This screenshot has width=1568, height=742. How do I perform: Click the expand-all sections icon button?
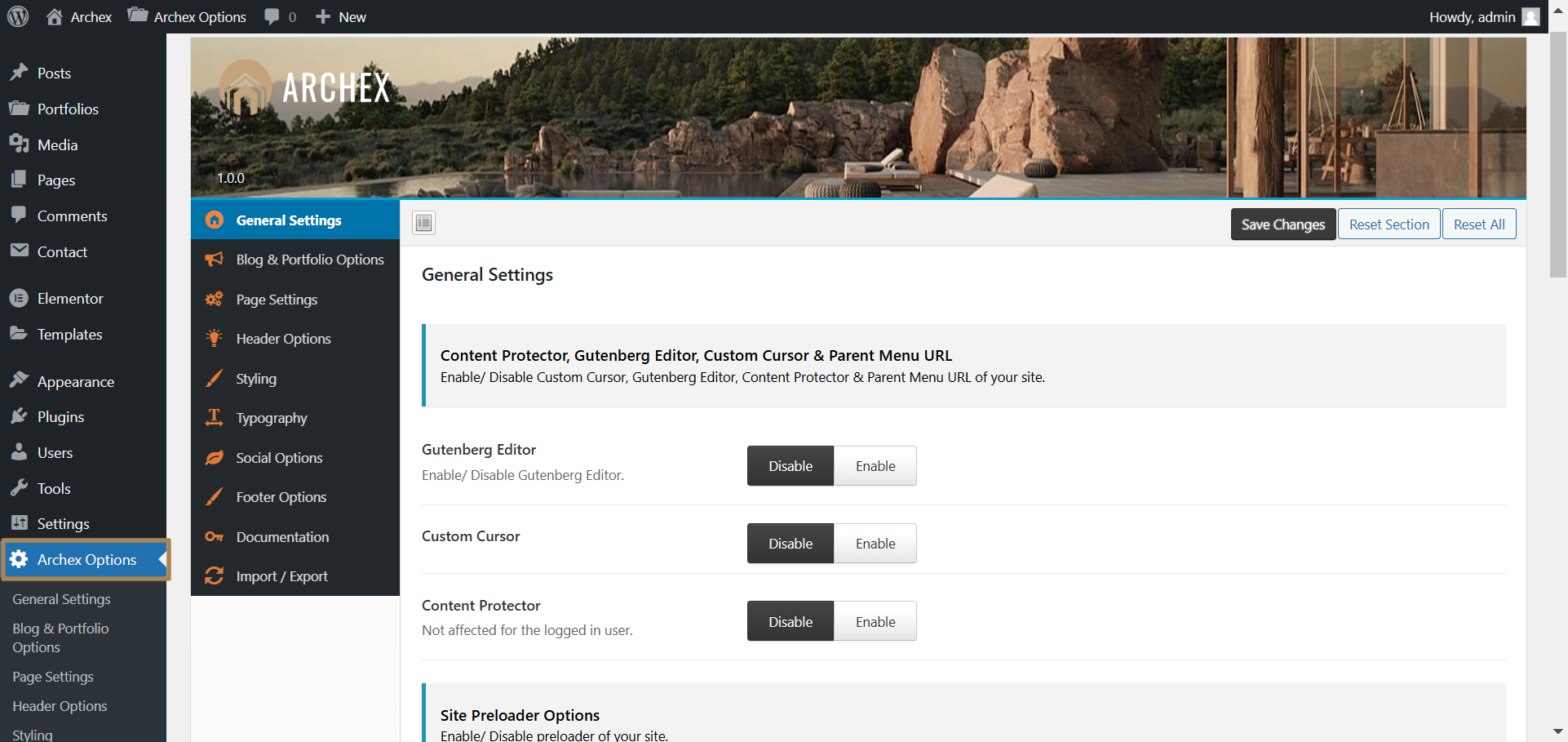(423, 223)
